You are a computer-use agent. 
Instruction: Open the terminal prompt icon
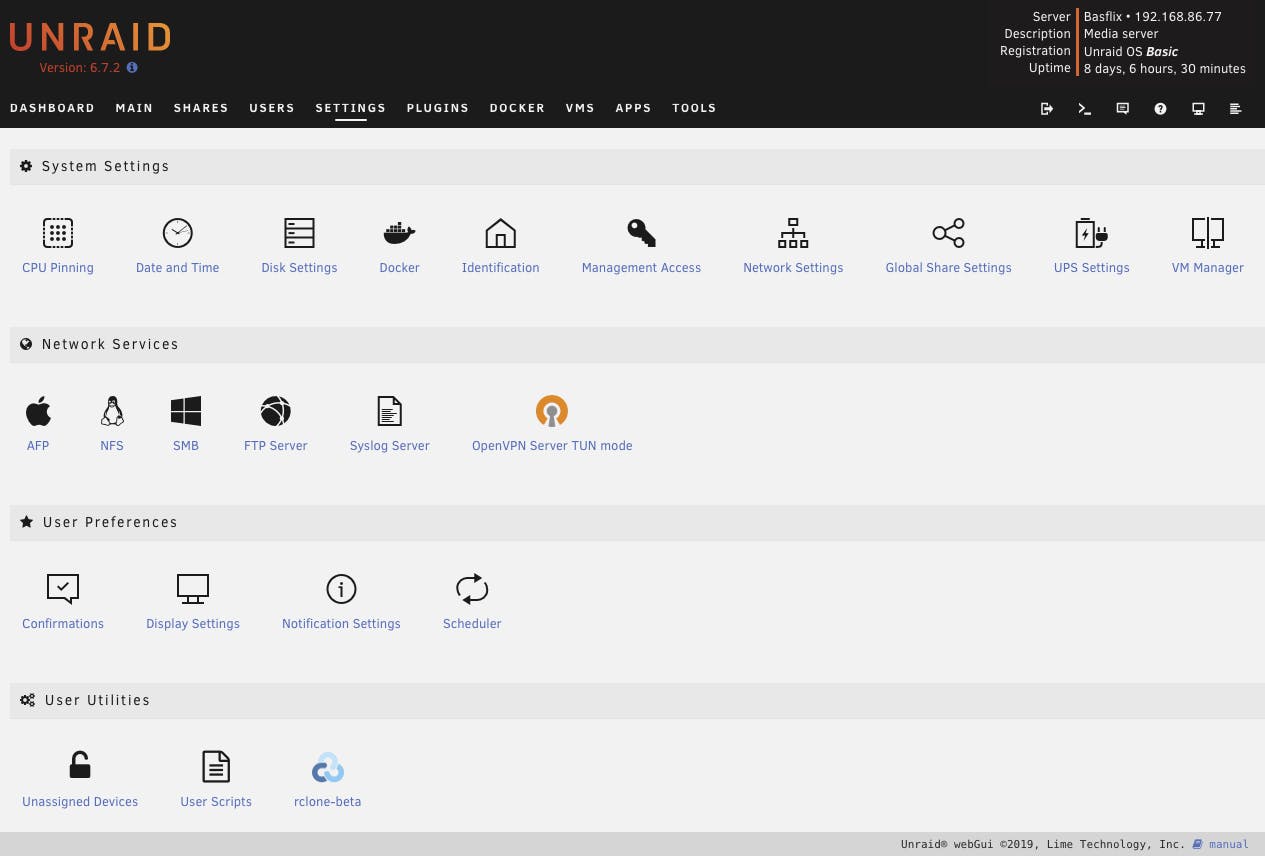pos(1085,108)
